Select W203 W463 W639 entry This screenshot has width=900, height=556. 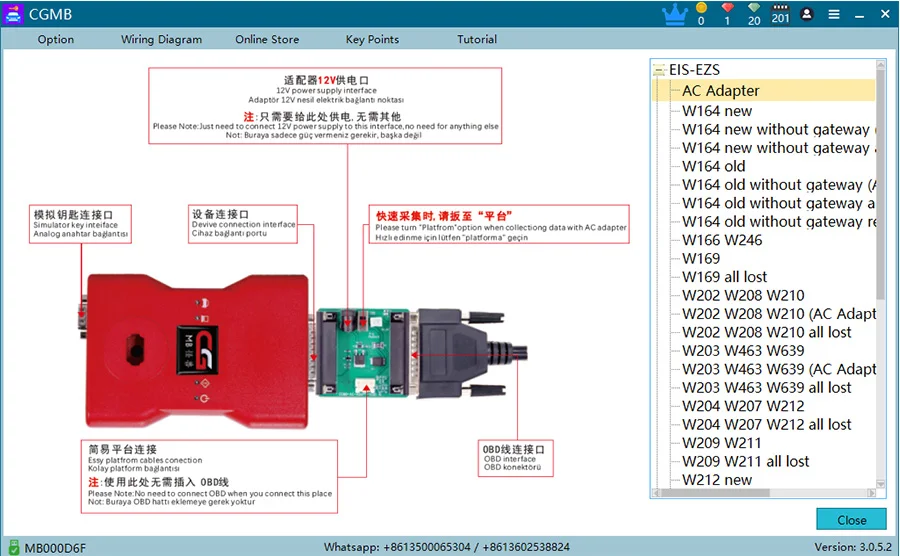pos(743,351)
